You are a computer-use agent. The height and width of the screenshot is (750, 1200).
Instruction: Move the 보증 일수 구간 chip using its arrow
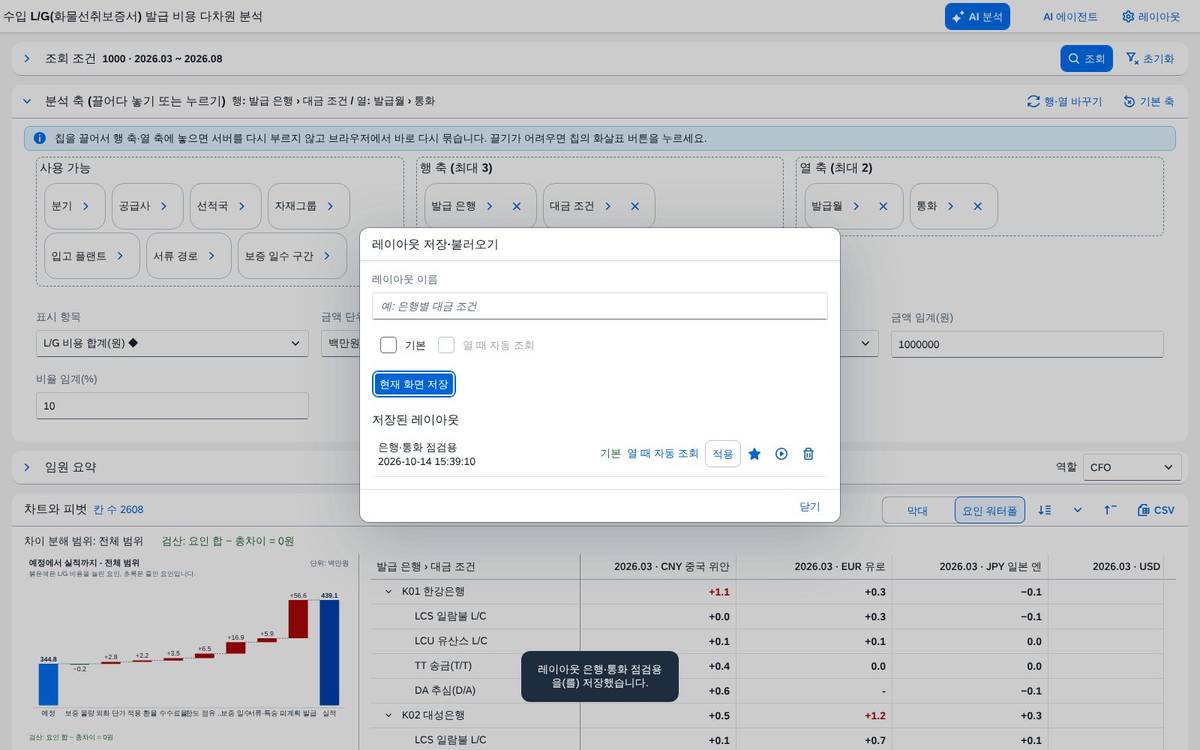coord(328,256)
